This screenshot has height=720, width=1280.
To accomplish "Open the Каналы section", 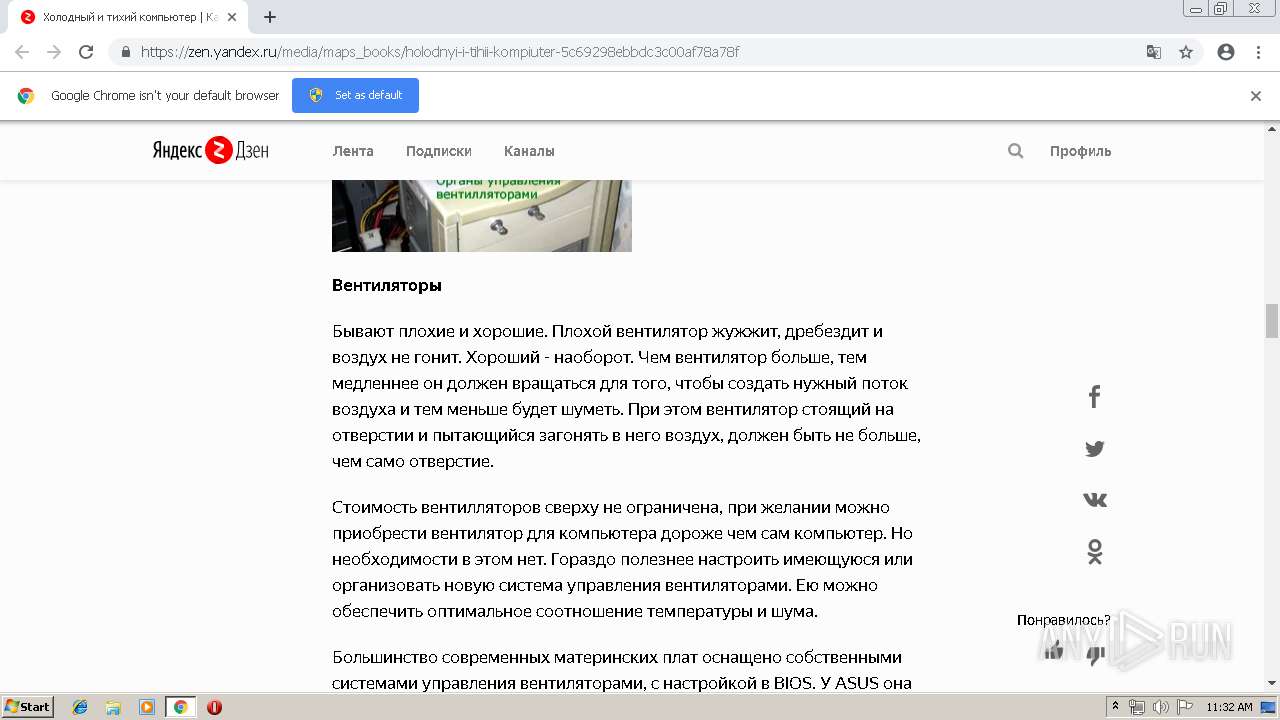I will (x=529, y=151).
